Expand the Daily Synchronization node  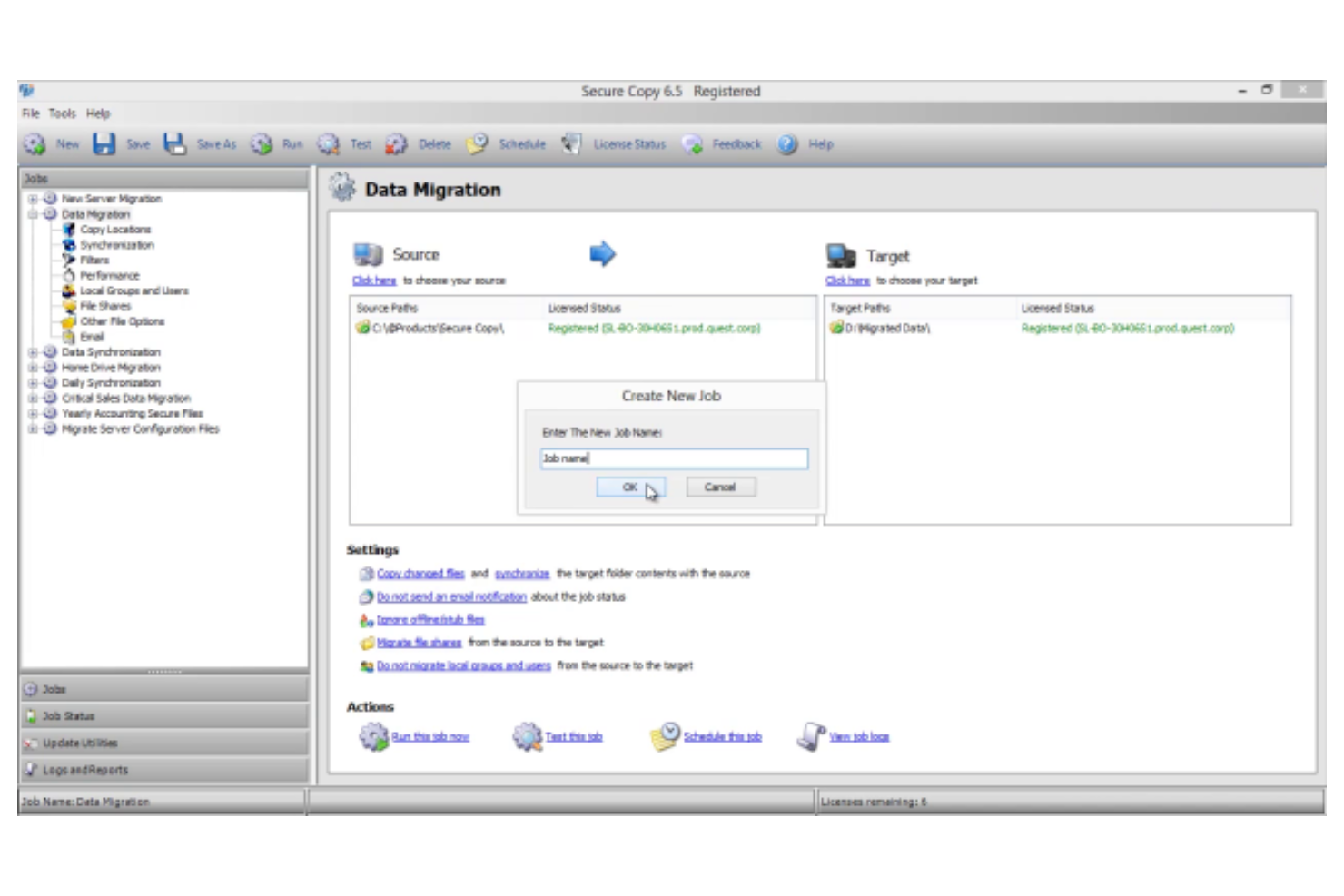33,383
